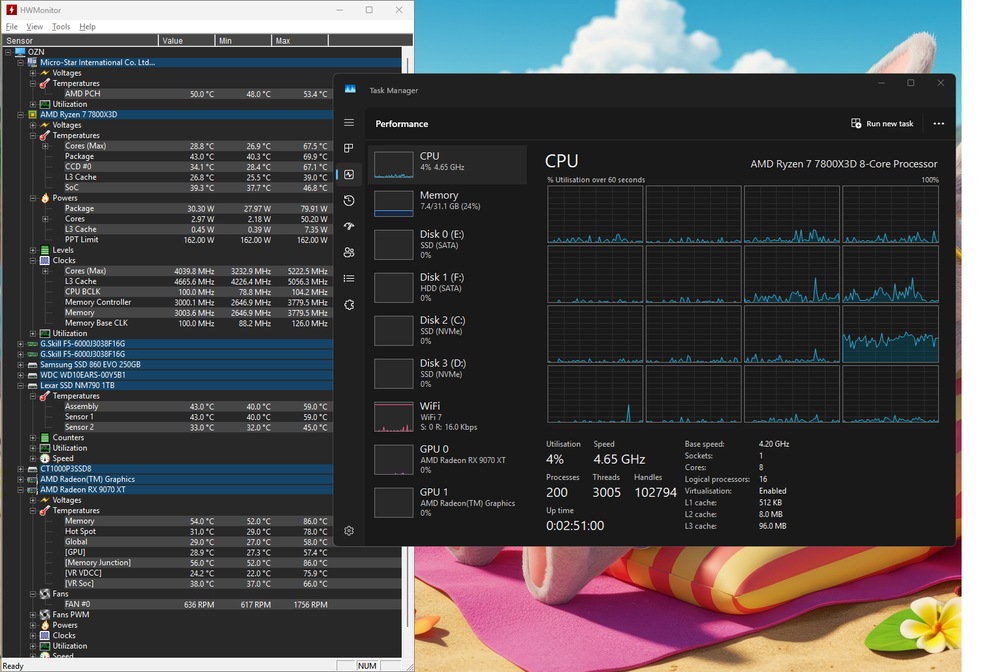This screenshot has height=672, width=1000.
Task: Click the Speed gauge icon under Lexar SSD
Action: point(45,458)
